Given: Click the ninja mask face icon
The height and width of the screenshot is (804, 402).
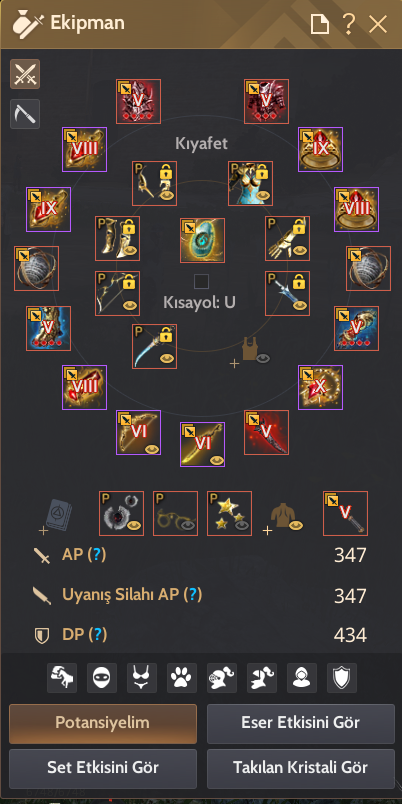Looking at the screenshot, I should pos(102,678).
